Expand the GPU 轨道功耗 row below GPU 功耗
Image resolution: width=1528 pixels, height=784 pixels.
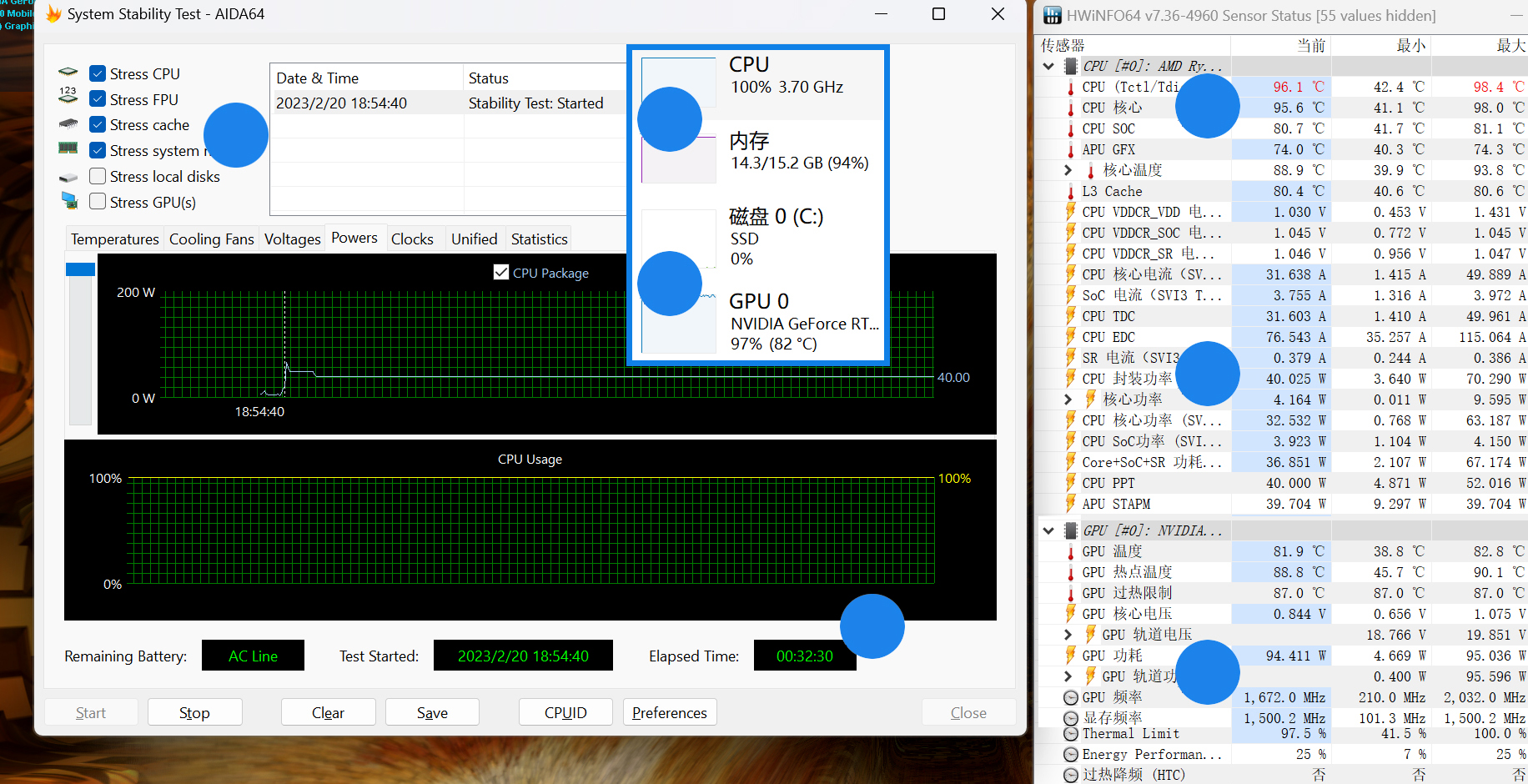[x=1068, y=676]
